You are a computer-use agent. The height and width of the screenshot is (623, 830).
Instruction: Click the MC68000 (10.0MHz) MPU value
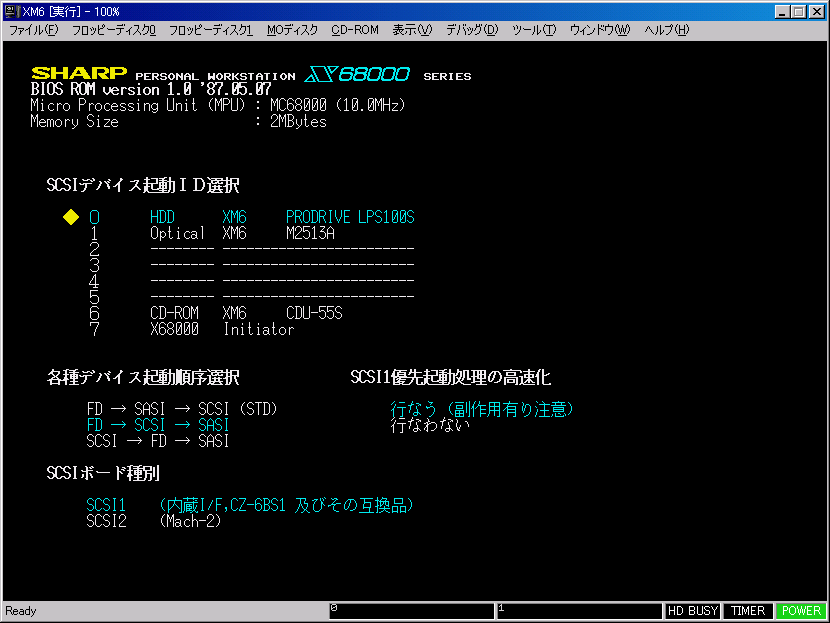[x=338, y=105]
